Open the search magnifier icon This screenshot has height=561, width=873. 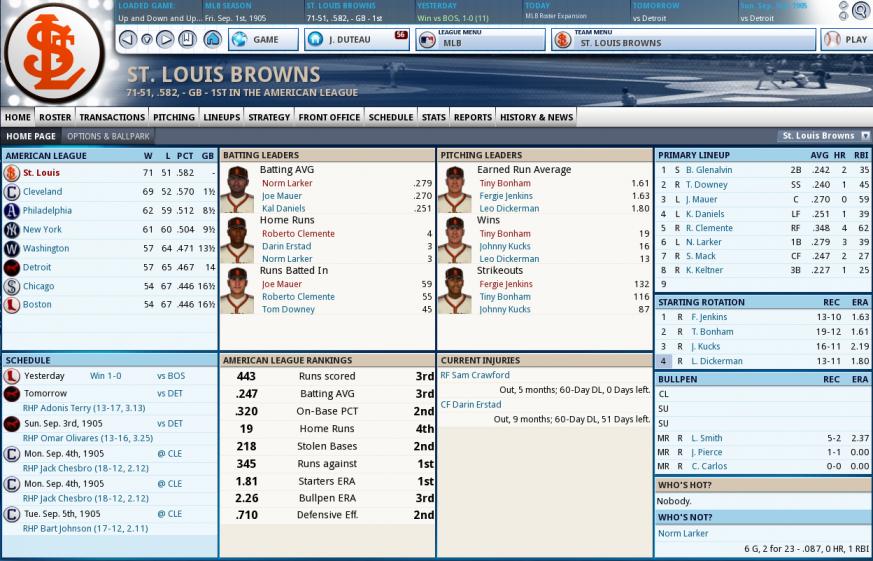(x=859, y=11)
